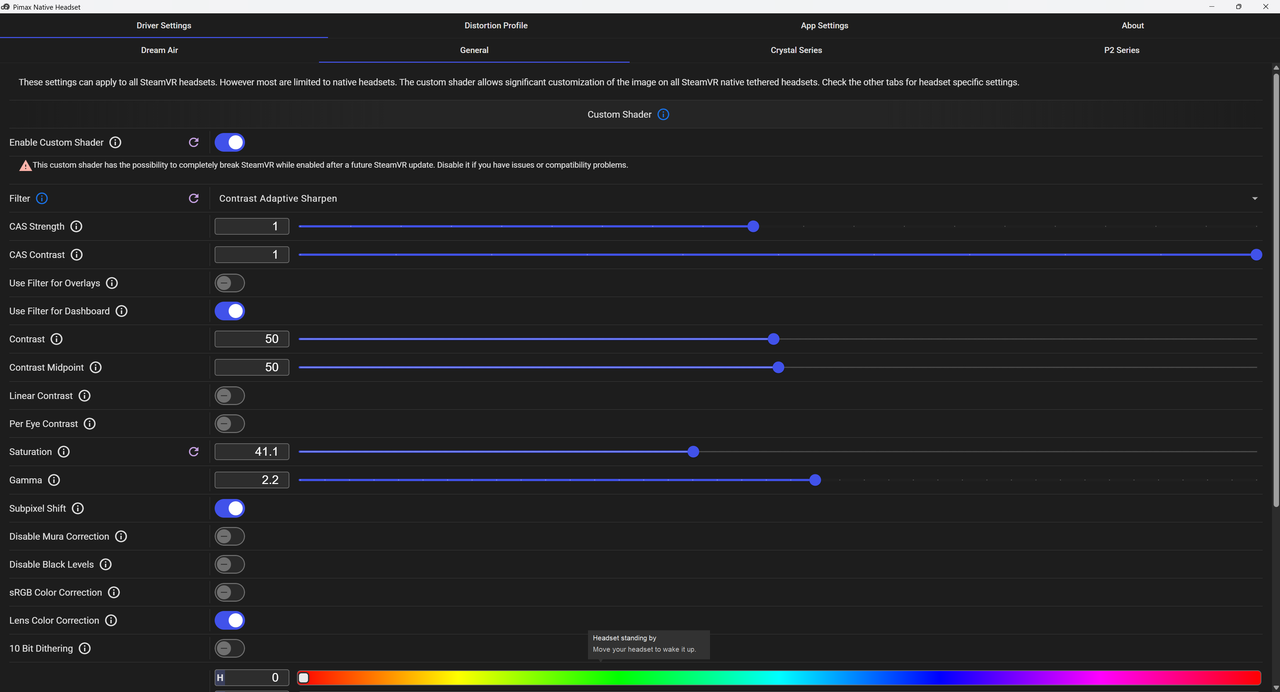Screen dimensions: 1280x692
Task: Show info for Filter setting
Action: point(42,199)
